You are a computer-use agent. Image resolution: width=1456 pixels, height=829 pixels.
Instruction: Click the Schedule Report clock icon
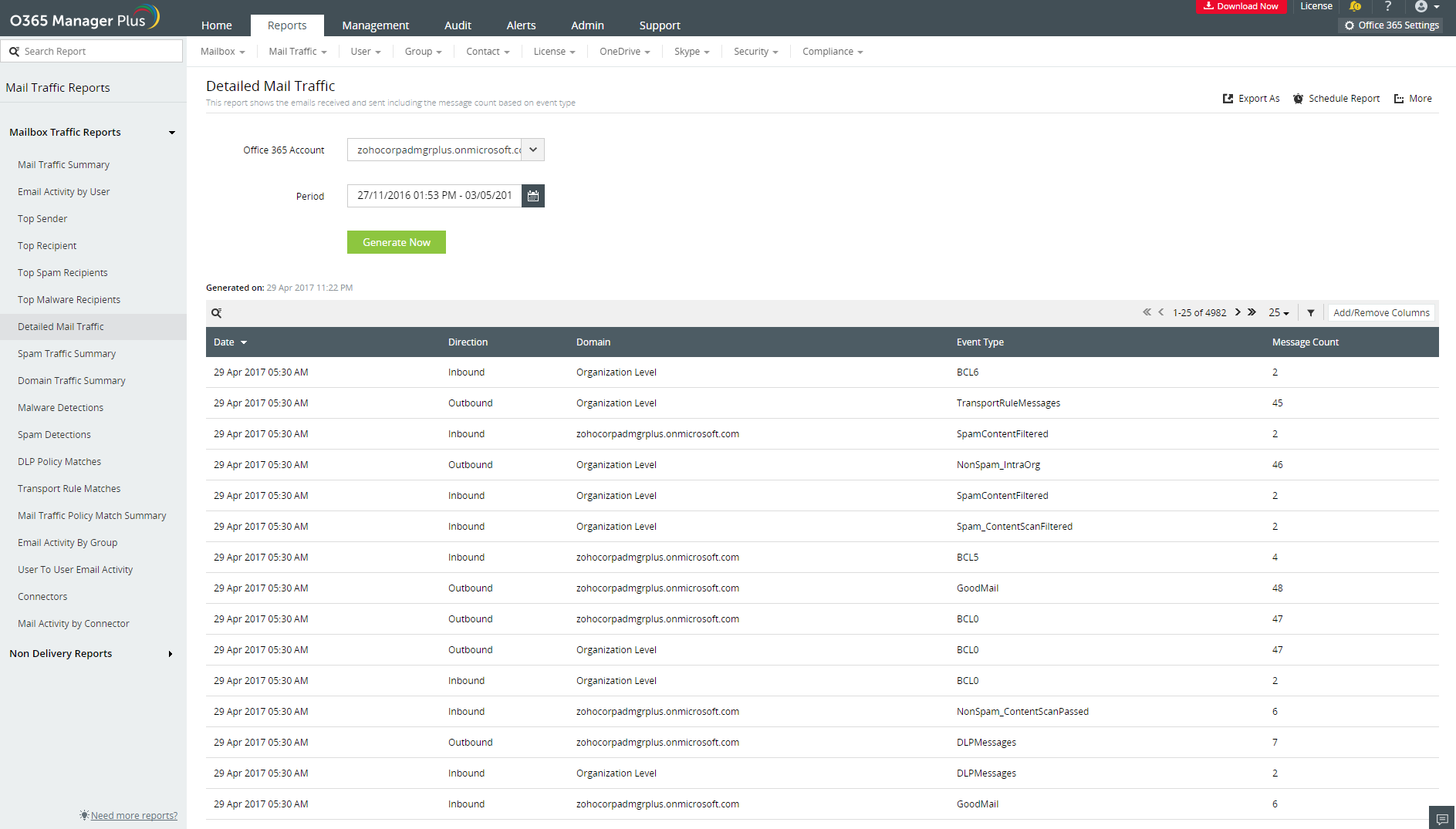(1299, 99)
